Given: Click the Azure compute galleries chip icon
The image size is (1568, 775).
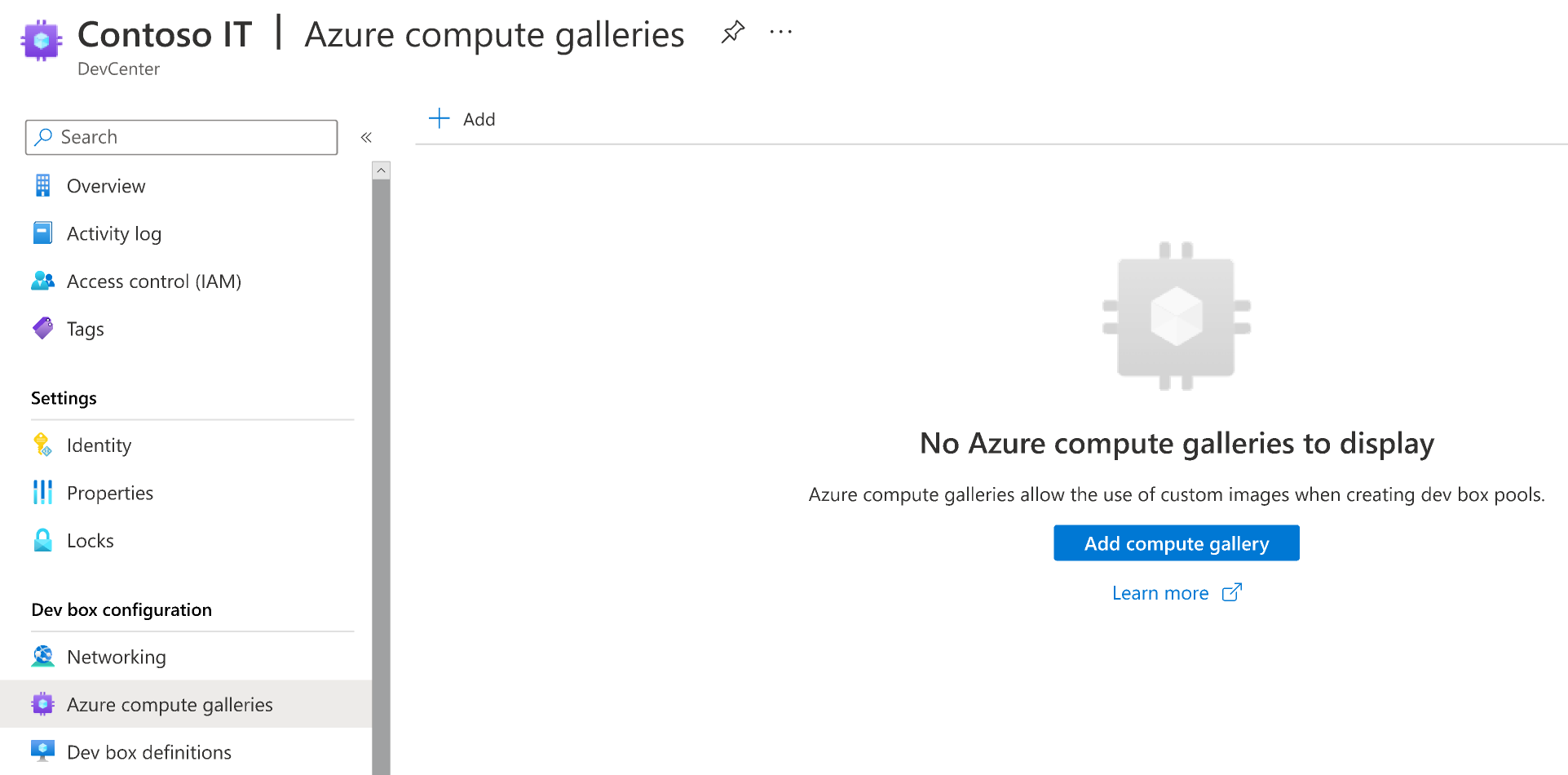Looking at the screenshot, I should 42,703.
